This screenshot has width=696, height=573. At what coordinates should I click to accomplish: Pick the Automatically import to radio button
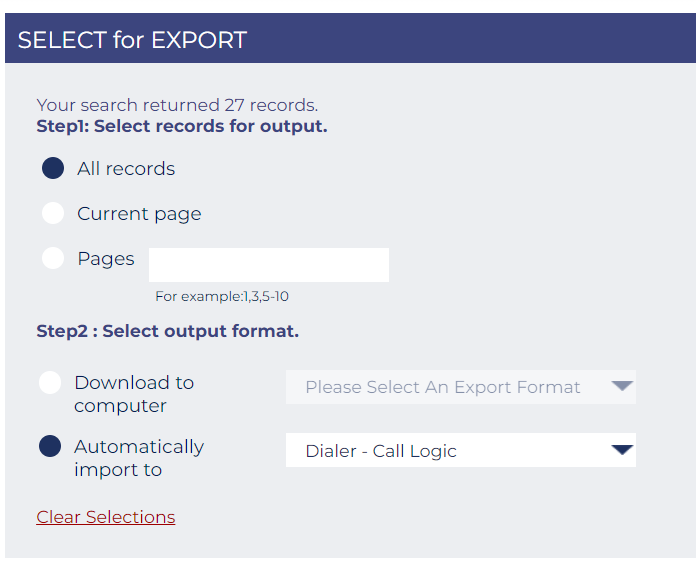click(x=50, y=446)
